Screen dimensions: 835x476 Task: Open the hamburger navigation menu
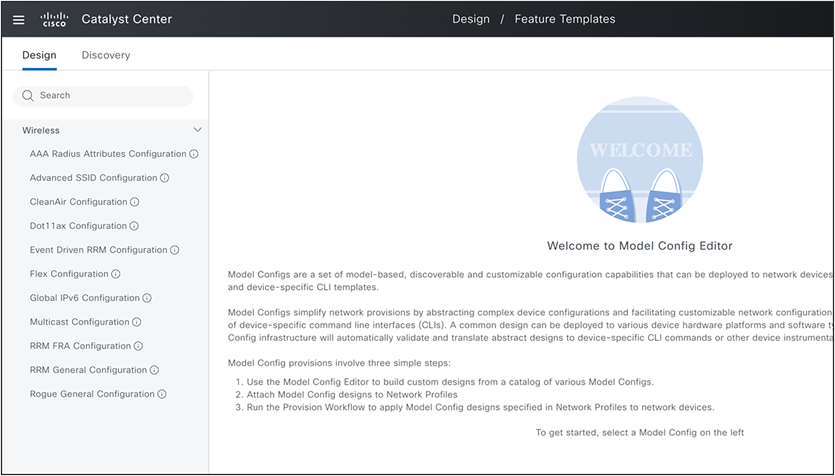pyautogui.click(x=19, y=20)
